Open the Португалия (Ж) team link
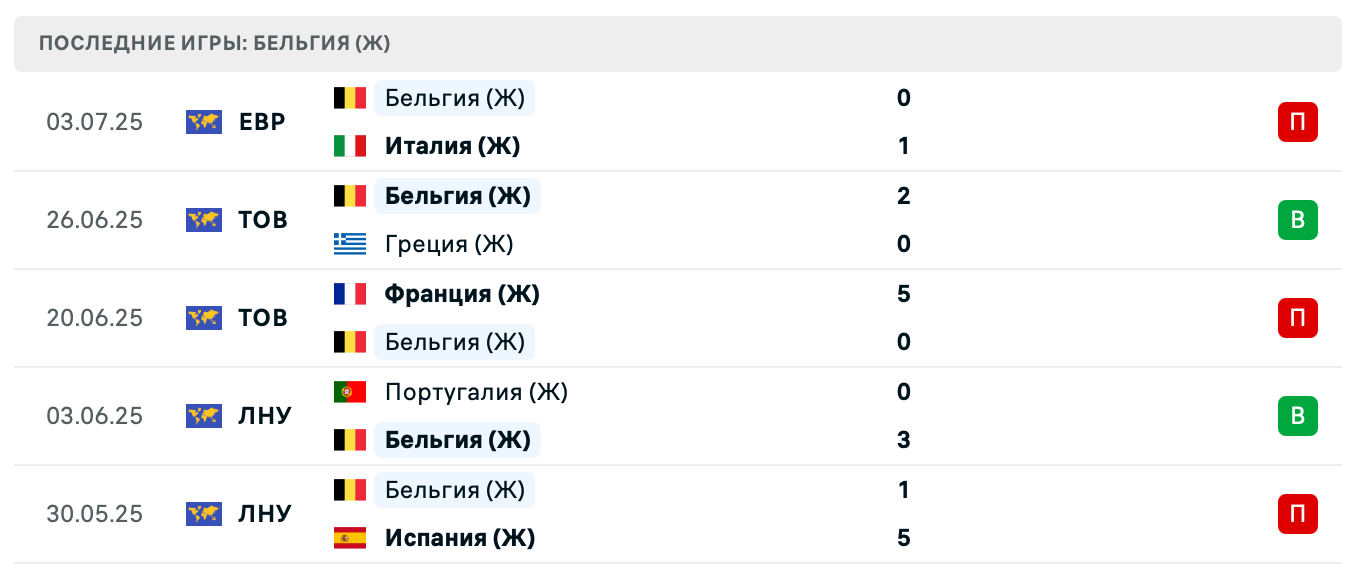 pyautogui.click(x=476, y=392)
